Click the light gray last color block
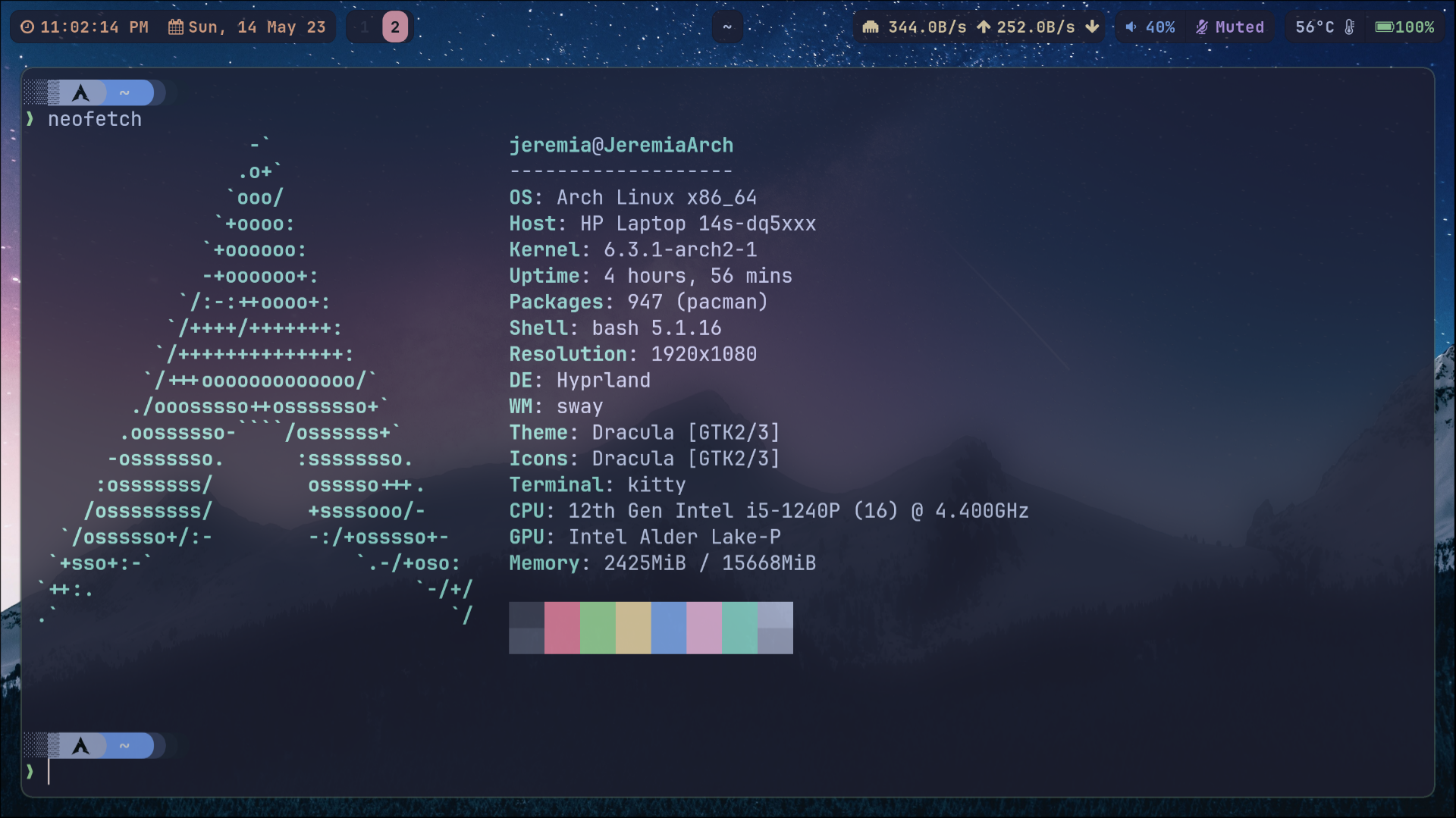Viewport: 1456px width, 818px height. (x=776, y=628)
